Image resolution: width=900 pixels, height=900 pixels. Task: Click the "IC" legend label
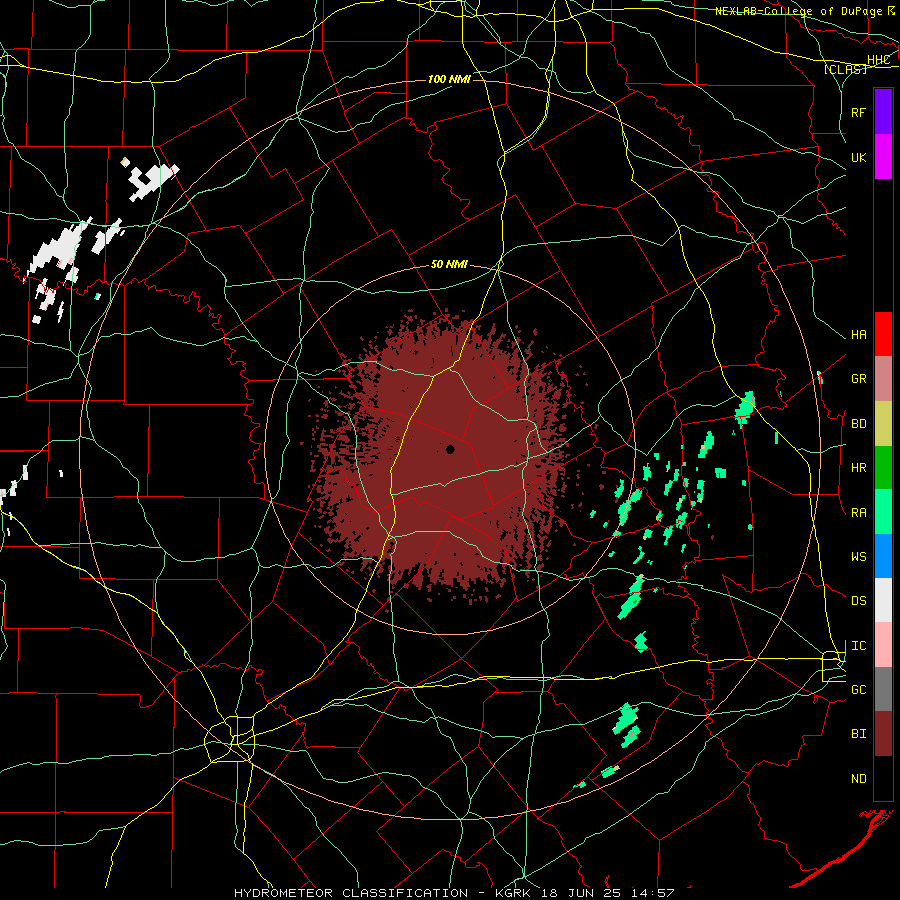(x=859, y=646)
